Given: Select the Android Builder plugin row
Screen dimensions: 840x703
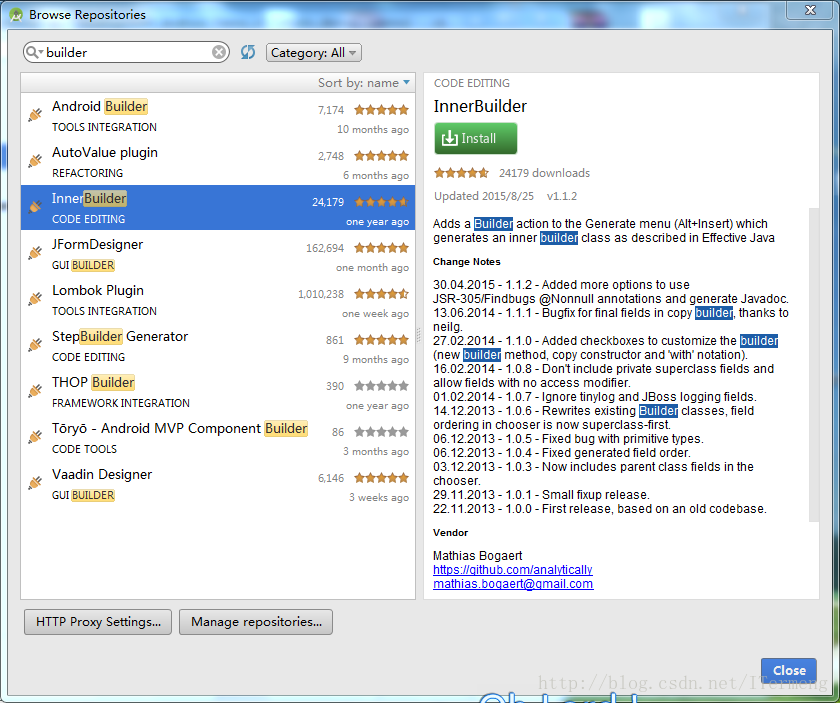Looking at the screenshot, I should (218, 116).
